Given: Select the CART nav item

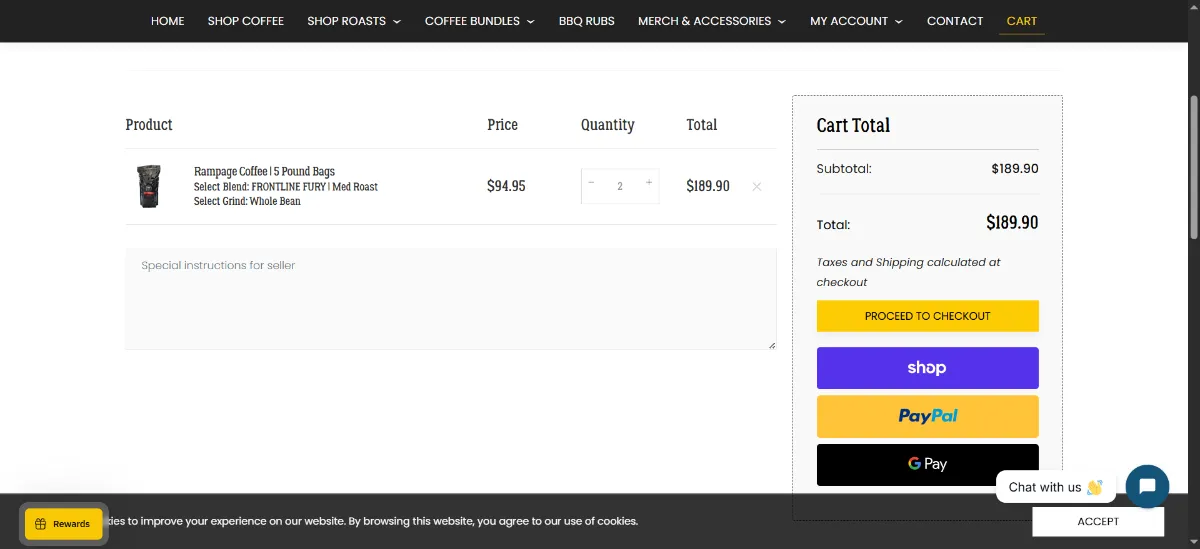Looking at the screenshot, I should pyautogui.click(x=1022, y=21).
